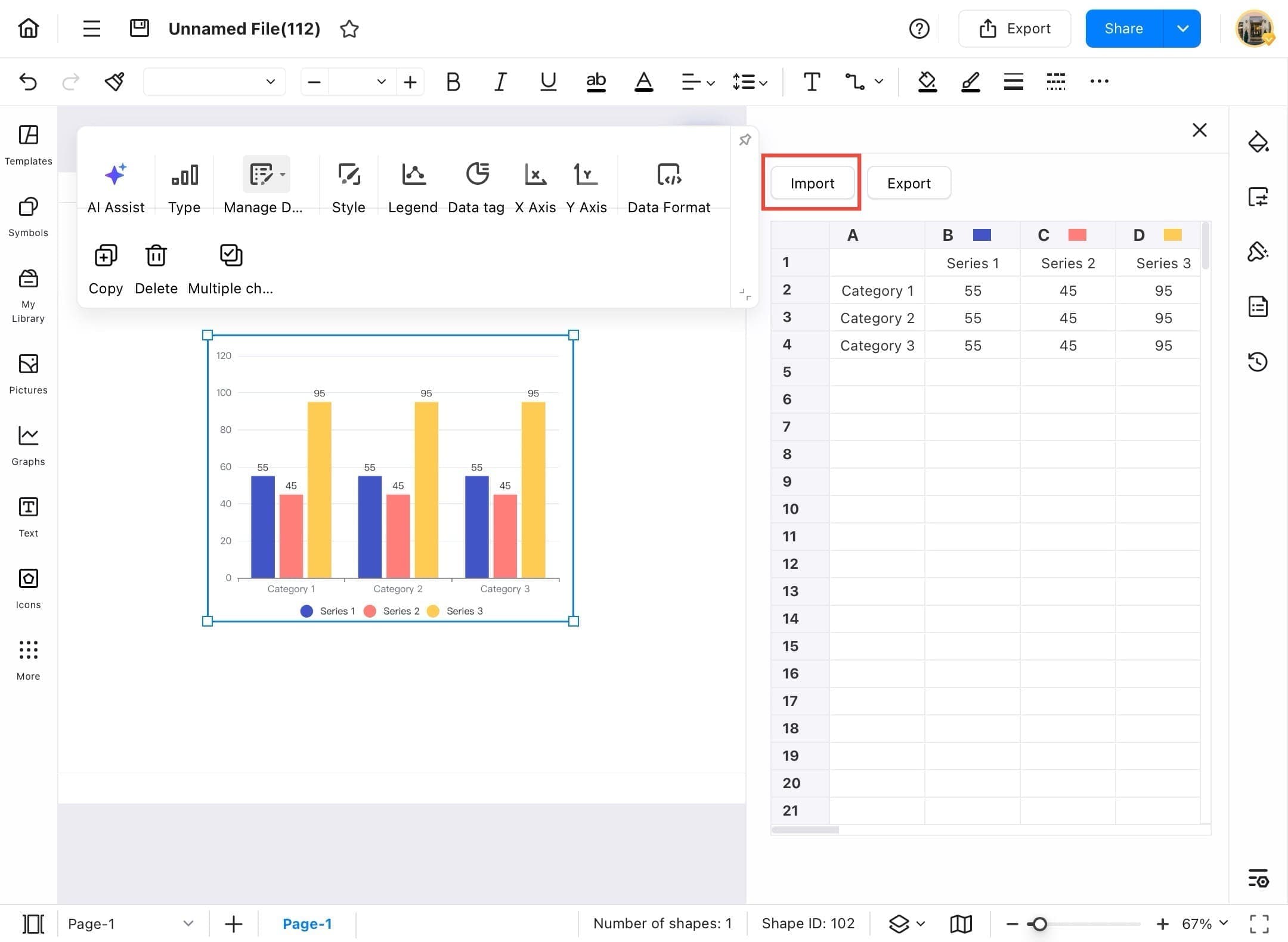The image size is (1288, 942).
Task: Copy the selected chart
Action: 106,267
